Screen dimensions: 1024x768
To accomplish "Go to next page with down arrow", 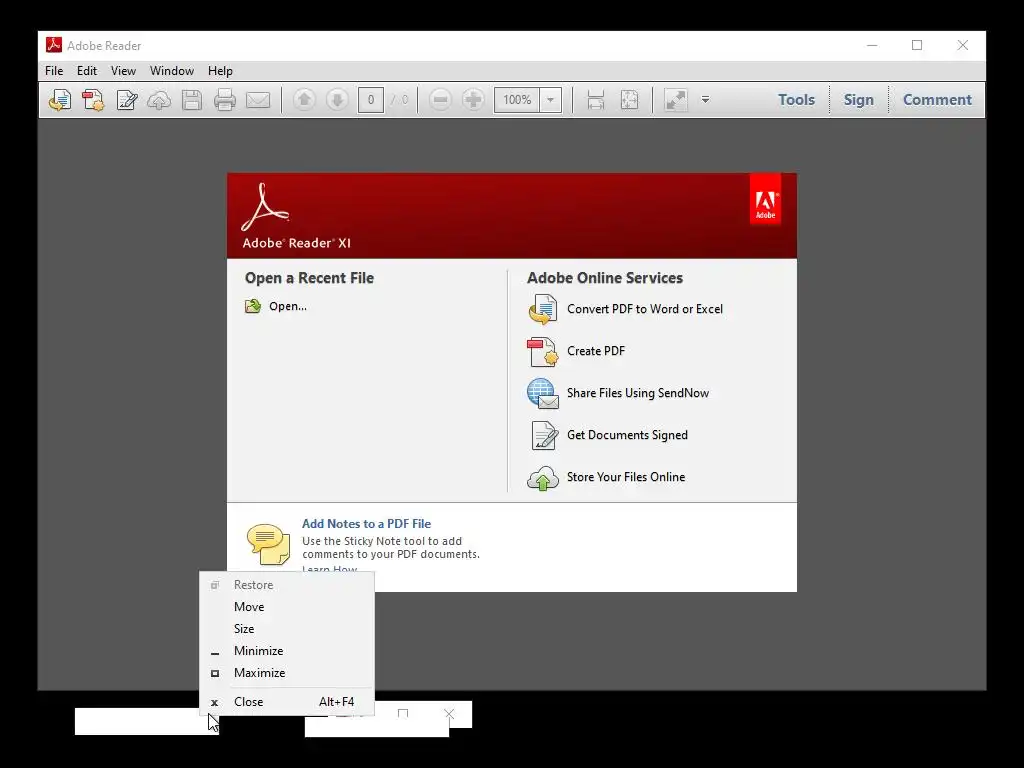I will pos(337,100).
